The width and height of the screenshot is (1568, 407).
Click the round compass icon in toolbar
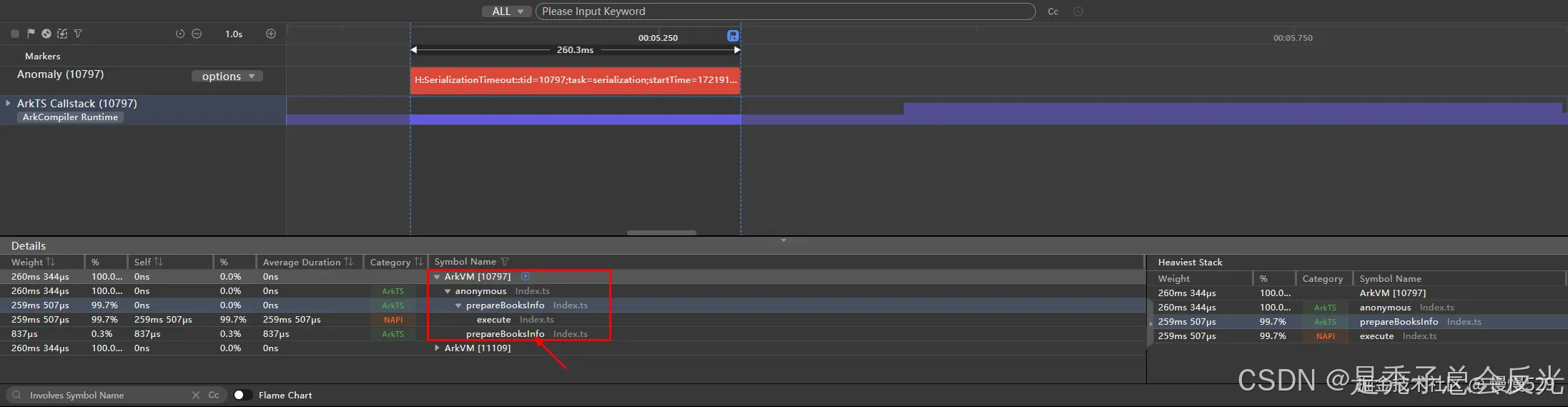pyautogui.click(x=46, y=34)
